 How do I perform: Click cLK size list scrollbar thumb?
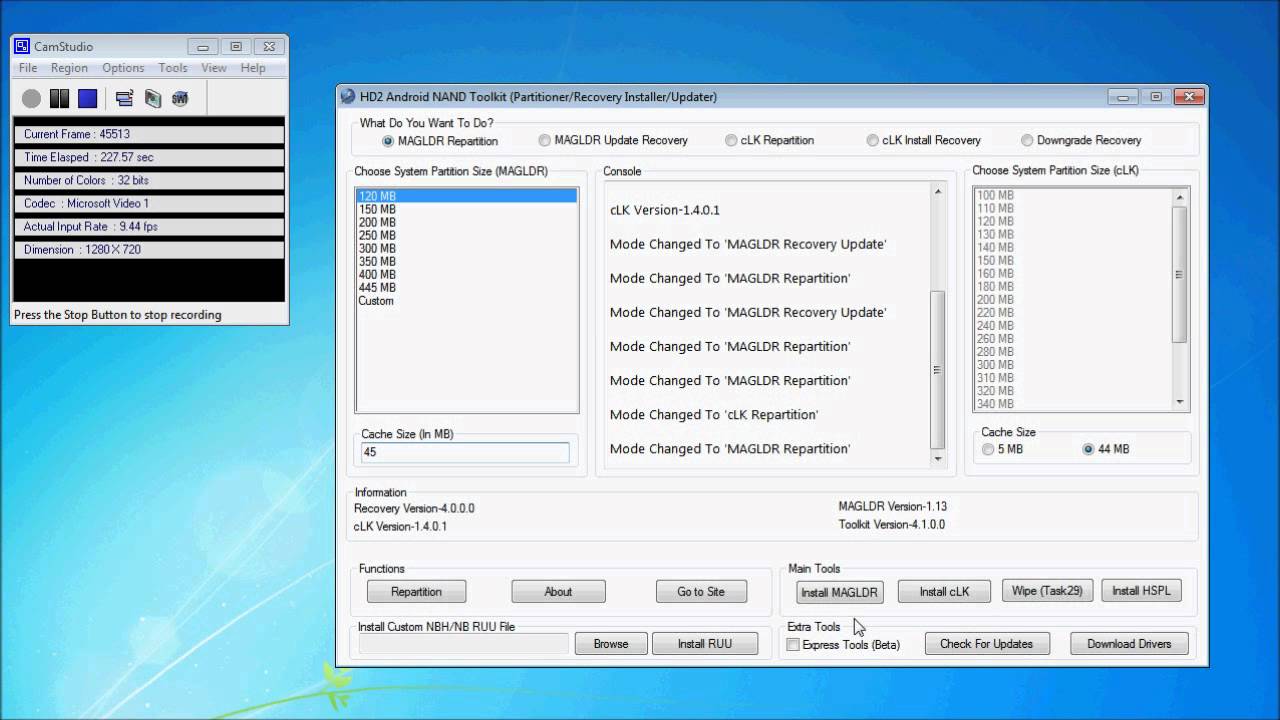click(1180, 274)
